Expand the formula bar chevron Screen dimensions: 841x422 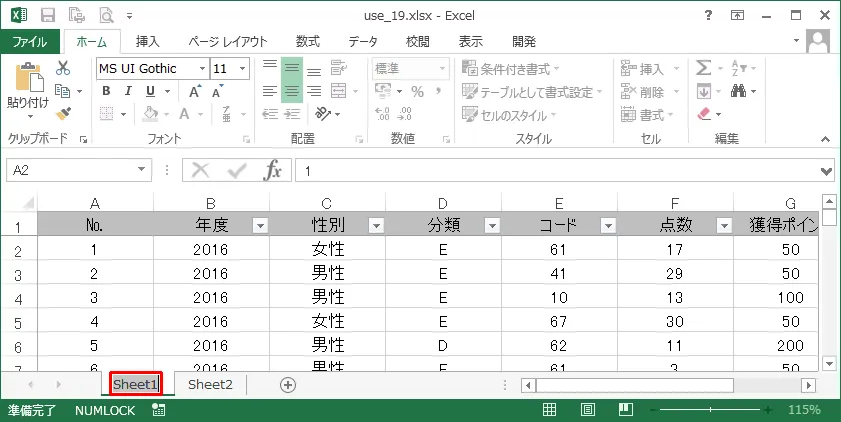pos(827,171)
